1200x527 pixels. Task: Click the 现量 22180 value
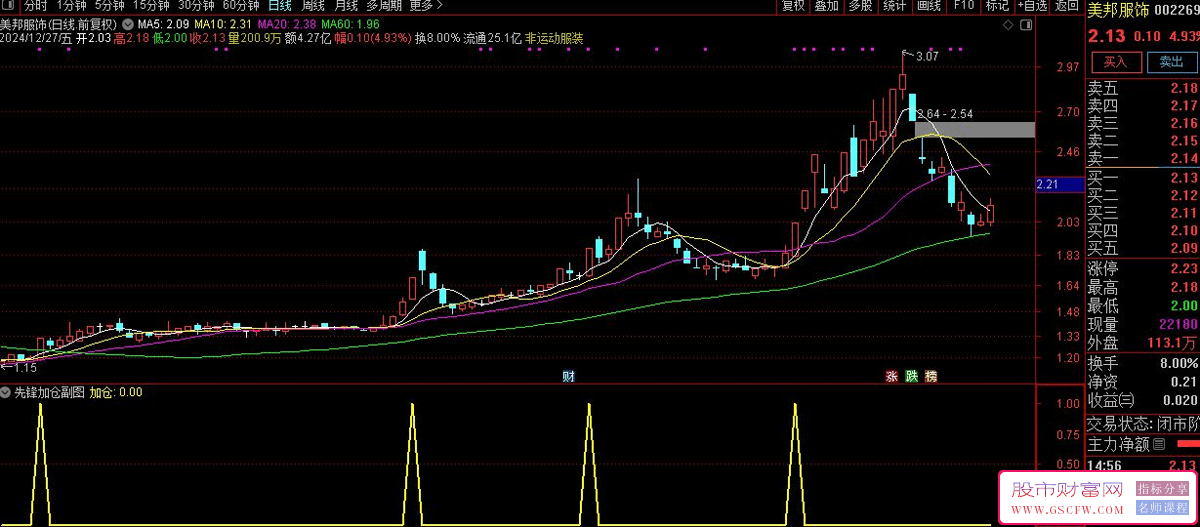pos(1178,325)
